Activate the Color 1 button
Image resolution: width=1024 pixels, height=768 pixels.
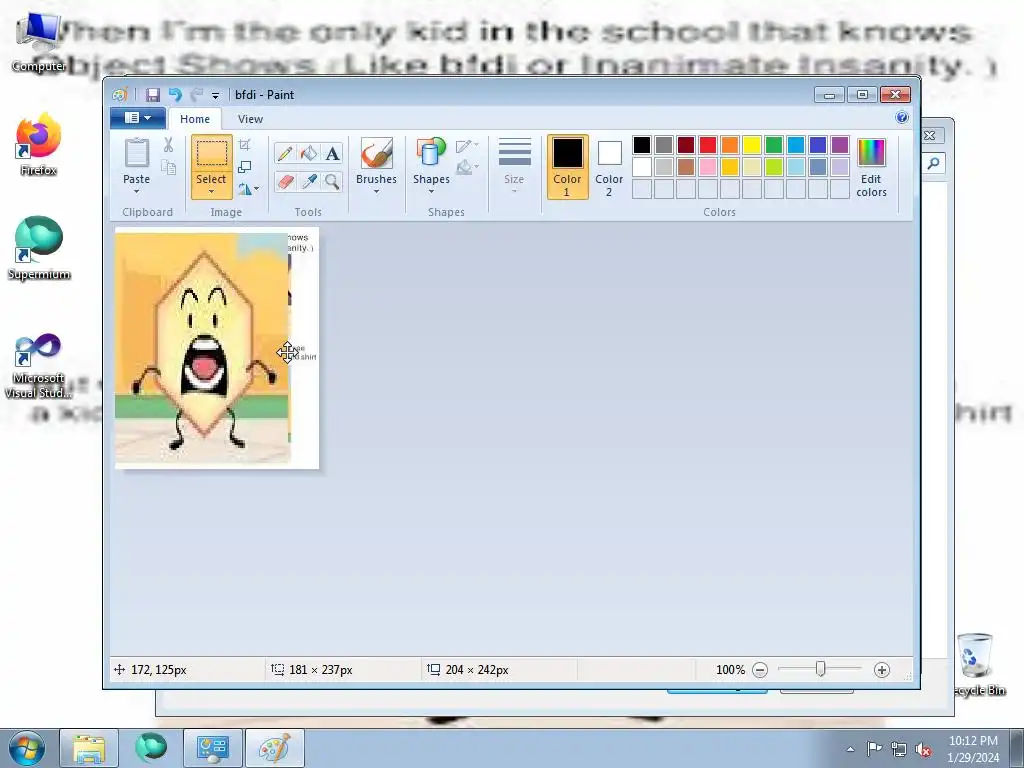(567, 167)
